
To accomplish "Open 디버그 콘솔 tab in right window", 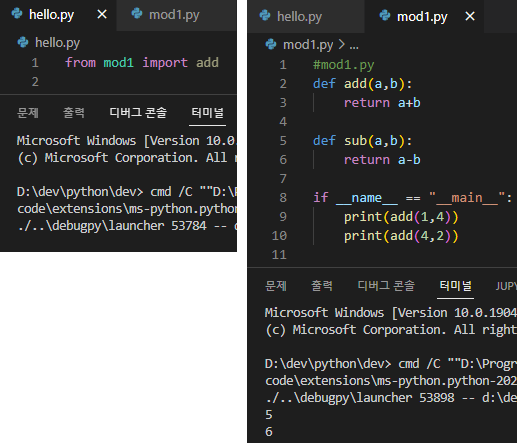I will click(386, 286).
